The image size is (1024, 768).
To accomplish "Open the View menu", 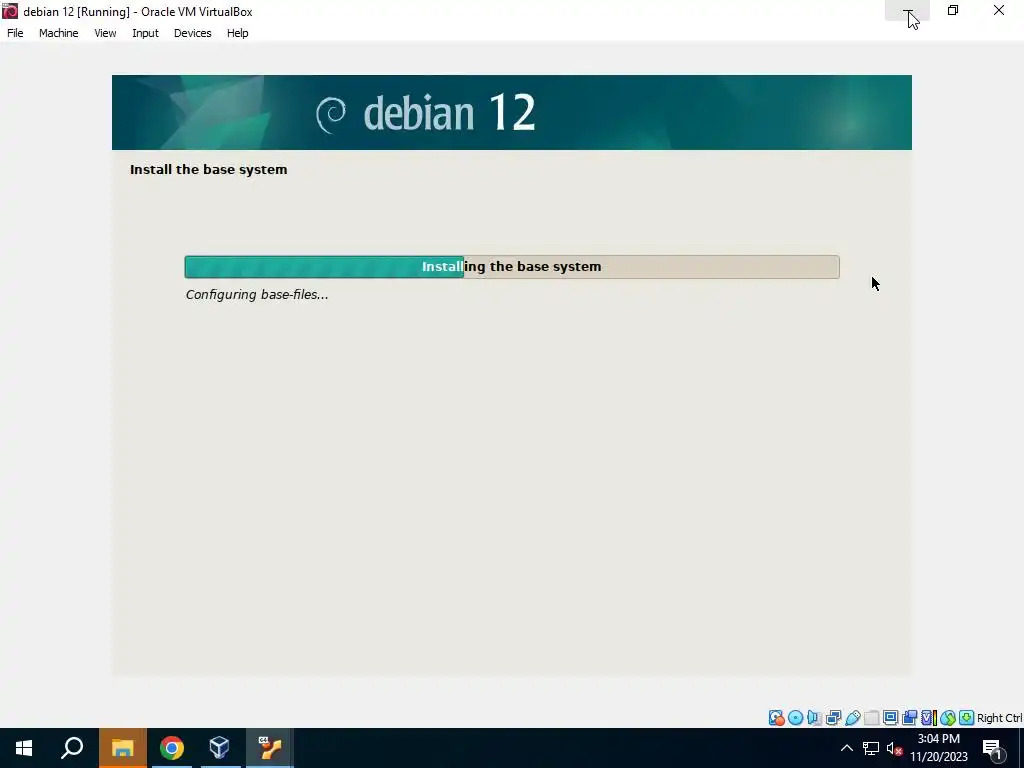I will click(x=105, y=33).
